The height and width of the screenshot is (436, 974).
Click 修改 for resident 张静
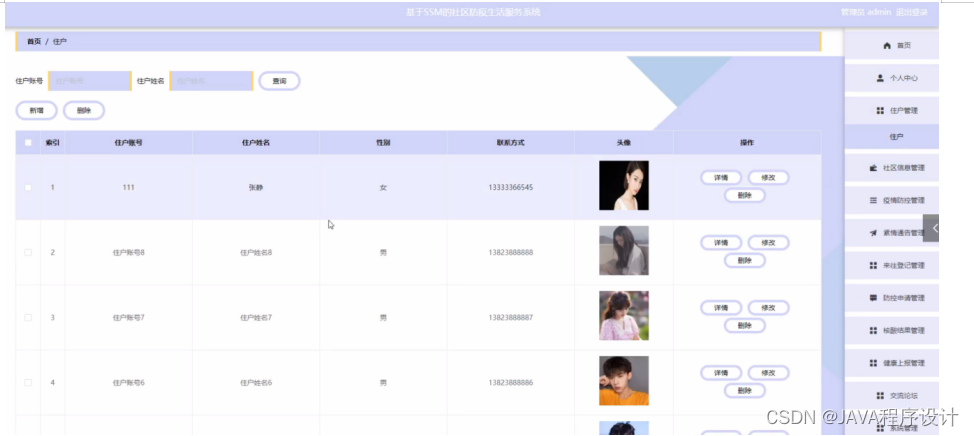pyautogui.click(x=768, y=178)
